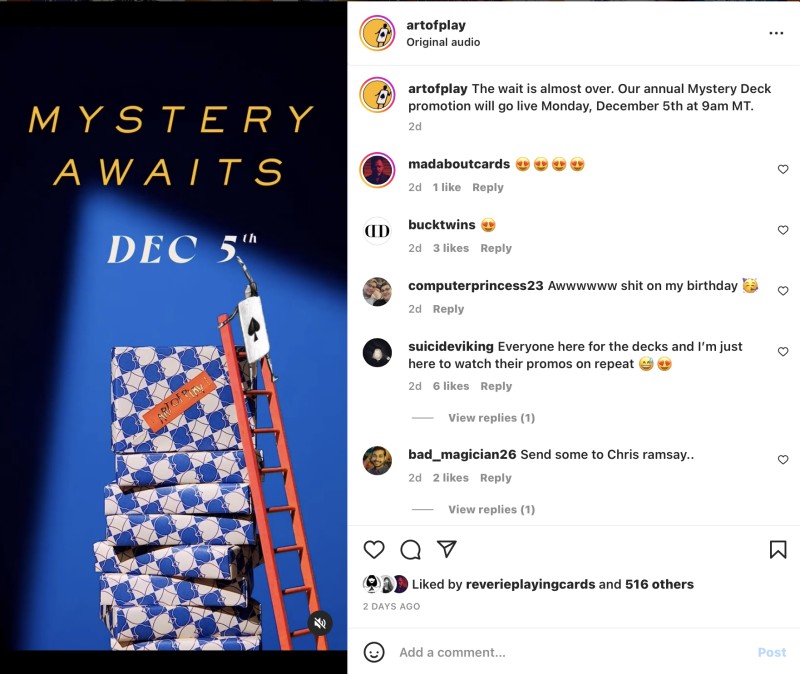Reply to computerprincess23's comment
The height and width of the screenshot is (674, 800).
(x=448, y=309)
